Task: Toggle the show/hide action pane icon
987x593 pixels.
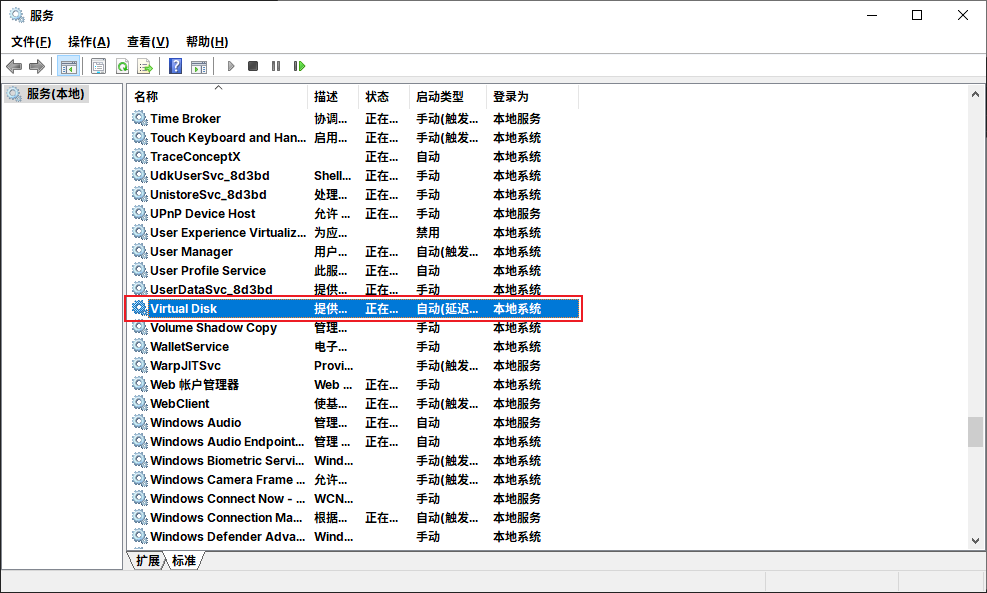Action: click(199, 66)
